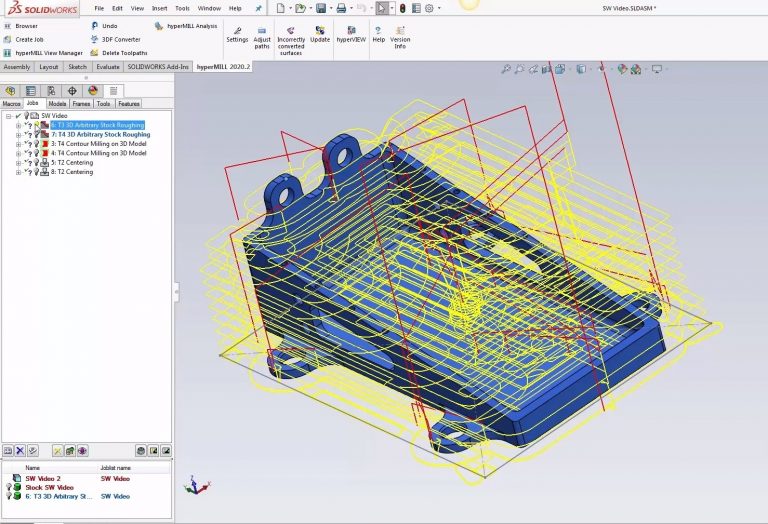
Task: Select job 4: T4 Contour Milling on 3D Model
Action: point(98,153)
